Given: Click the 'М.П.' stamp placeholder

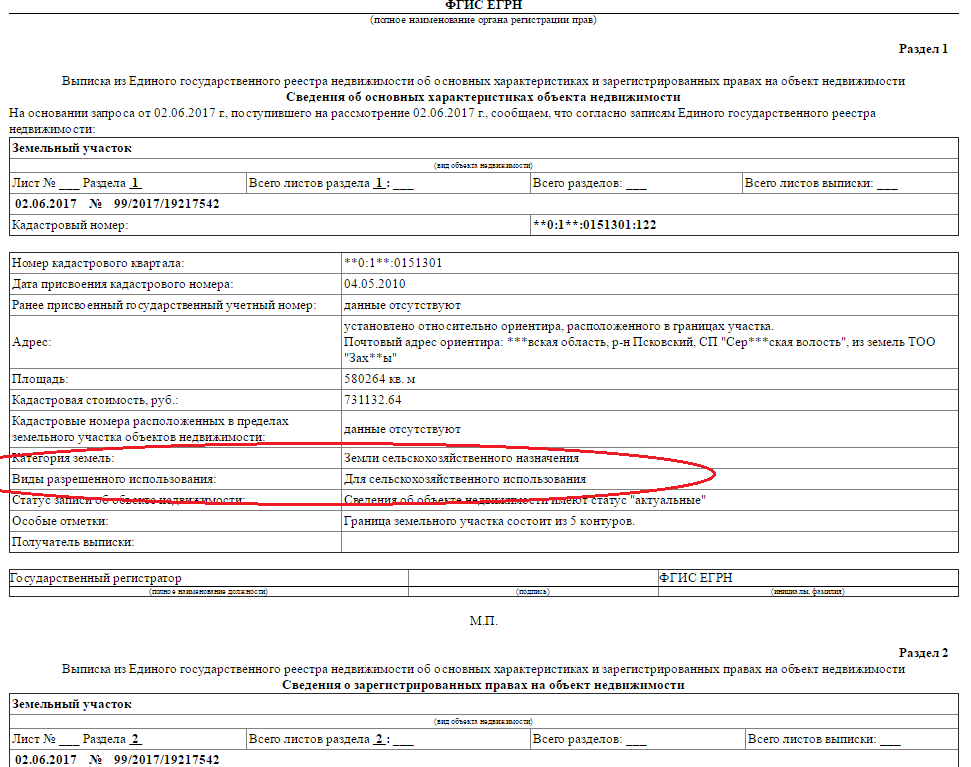Looking at the screenshot, I should [483, 621].
